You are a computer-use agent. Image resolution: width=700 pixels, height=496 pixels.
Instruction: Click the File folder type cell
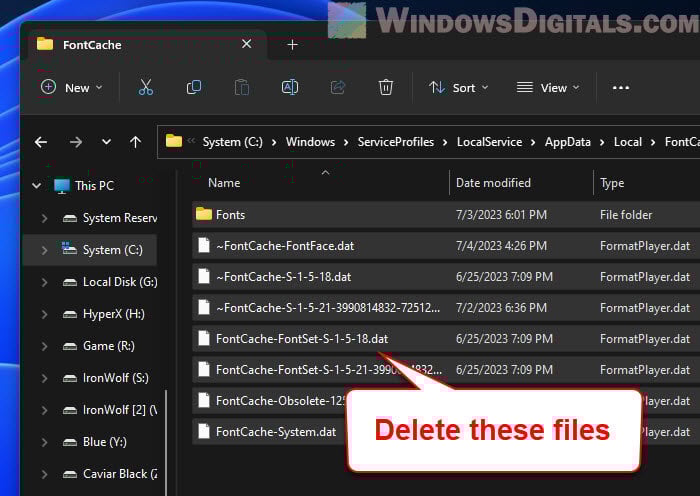626,215
